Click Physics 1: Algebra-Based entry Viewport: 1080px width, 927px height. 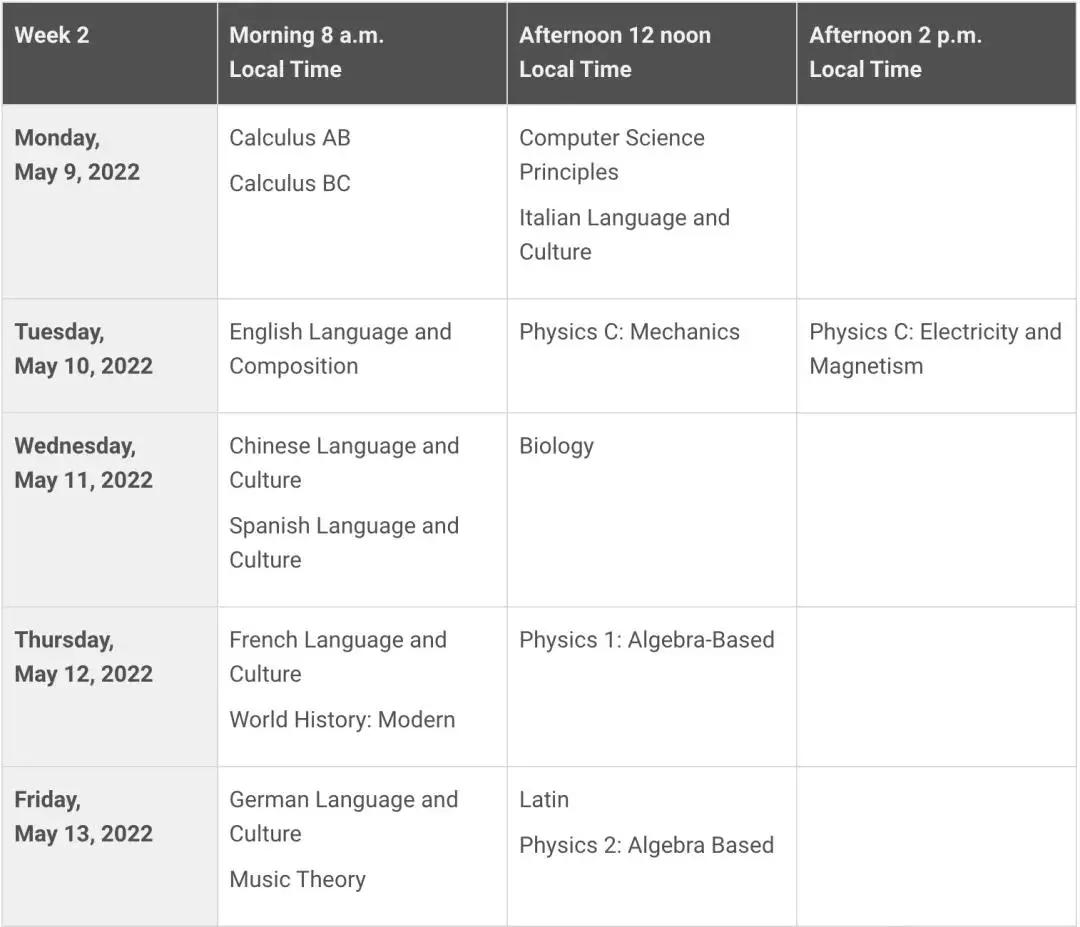click(646, 640)
